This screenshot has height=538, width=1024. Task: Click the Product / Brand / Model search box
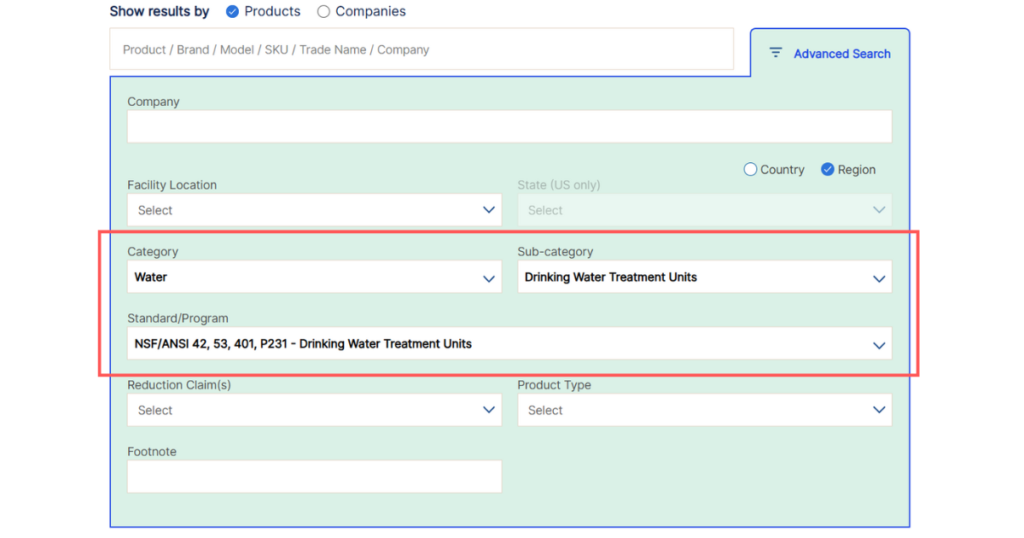[421, 49]
